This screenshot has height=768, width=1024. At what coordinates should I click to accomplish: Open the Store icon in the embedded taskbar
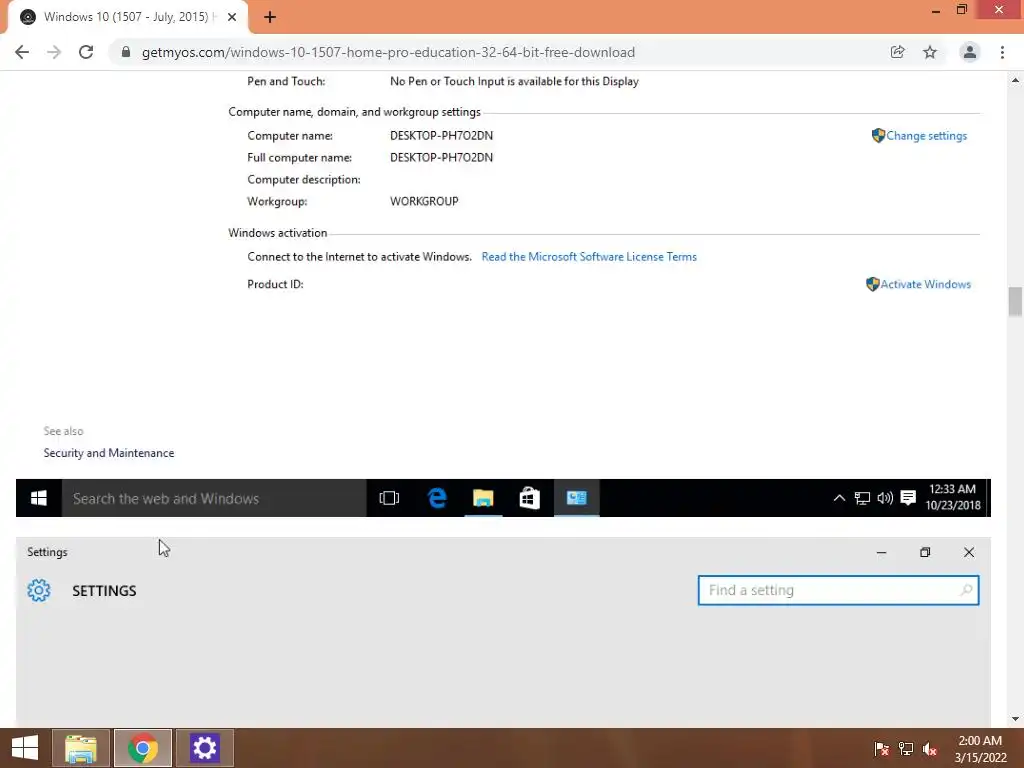[530, 498]
